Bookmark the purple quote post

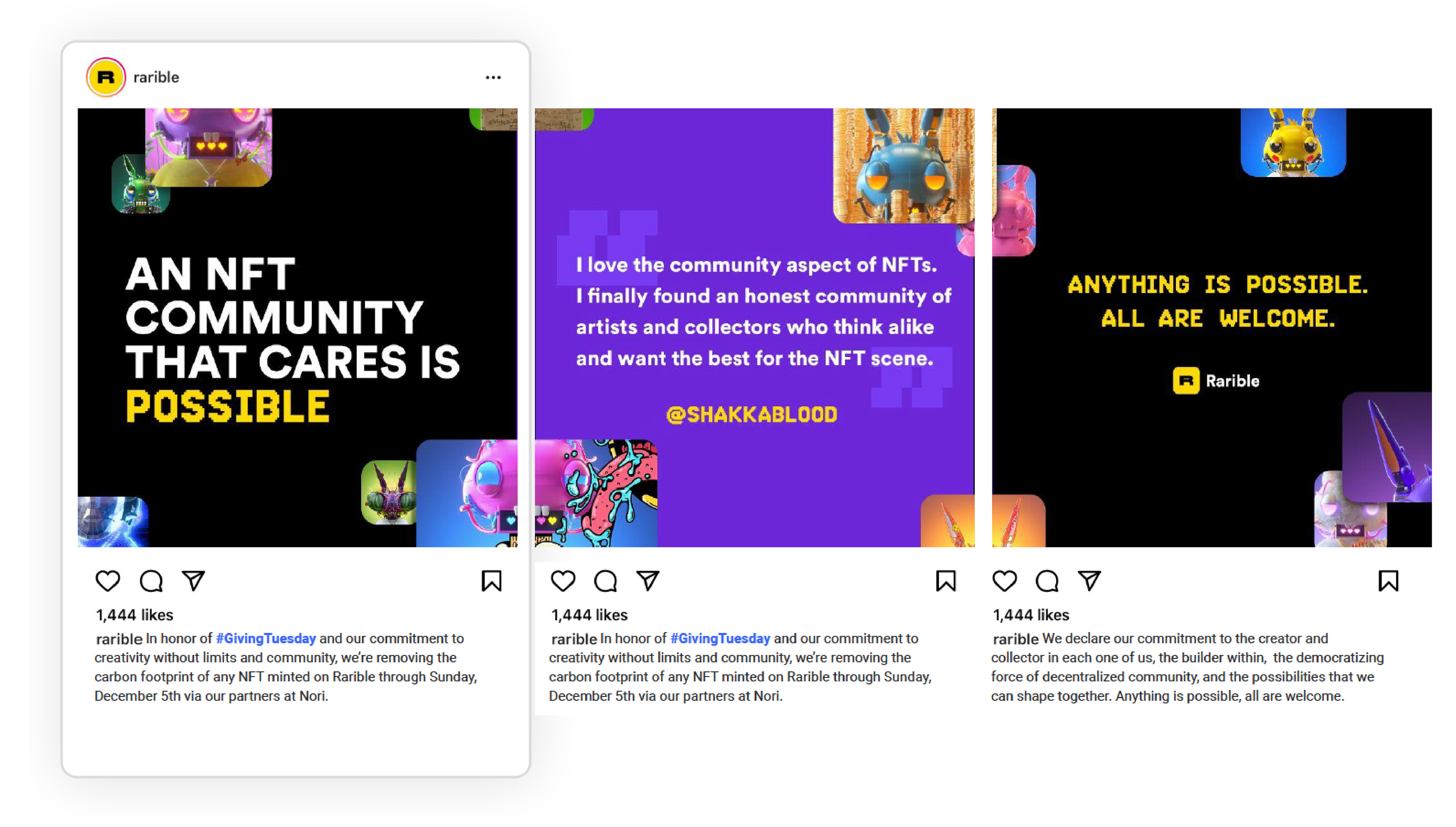(946, 581)
